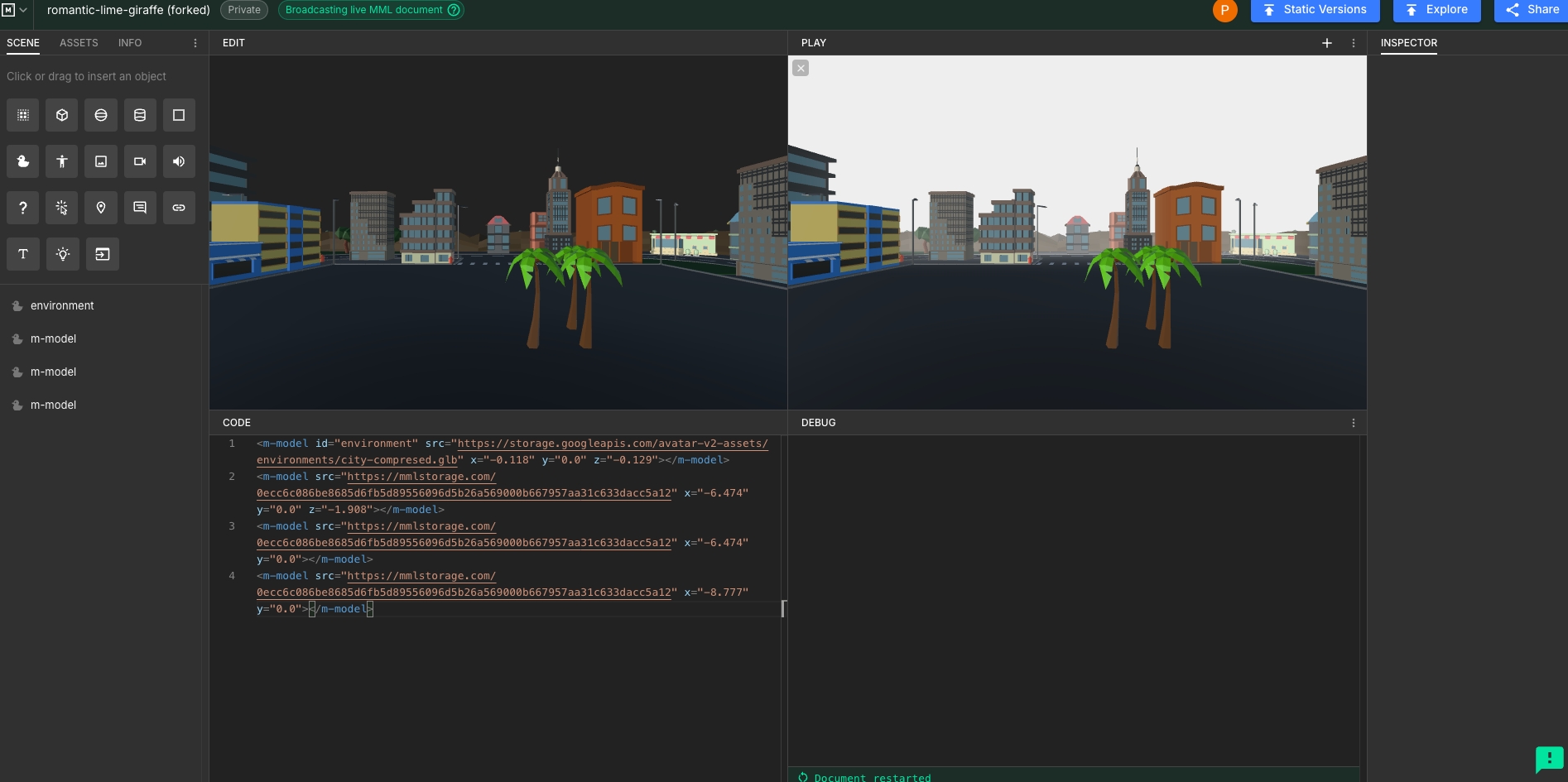Insert a video object
The height and width of the screenshot is (782, 1568).
point(140,161)
